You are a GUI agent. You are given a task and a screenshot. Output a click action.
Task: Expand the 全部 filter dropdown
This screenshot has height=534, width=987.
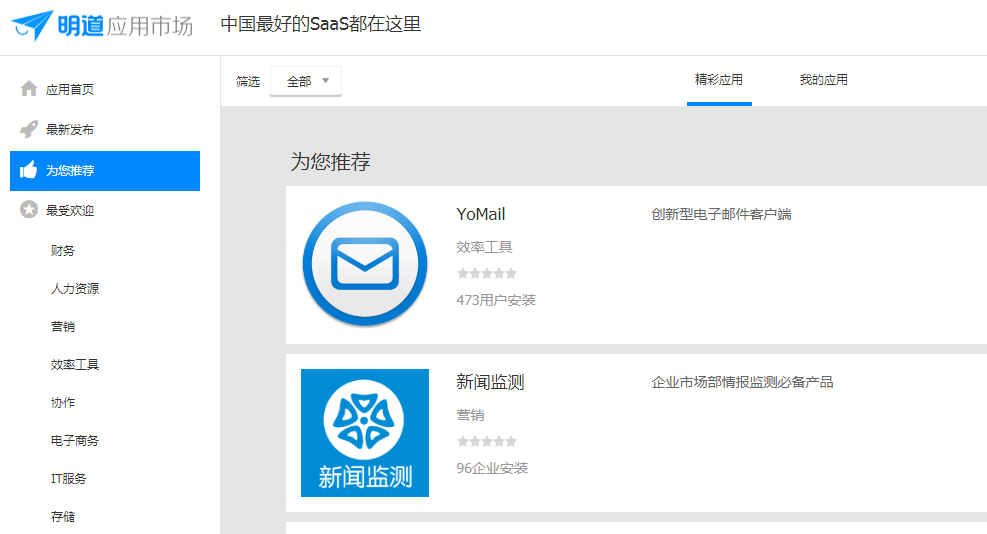pyautogui.click(x=306, y=81)
